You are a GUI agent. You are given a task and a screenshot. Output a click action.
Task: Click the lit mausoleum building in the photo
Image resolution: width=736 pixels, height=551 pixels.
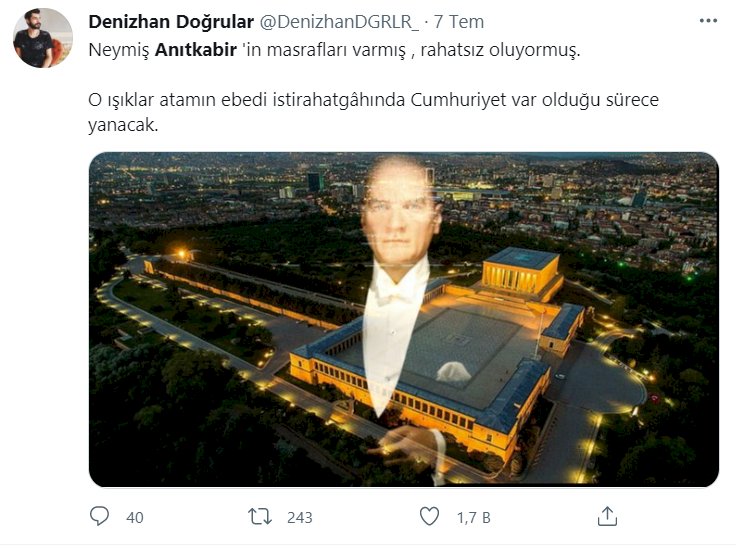522,272
